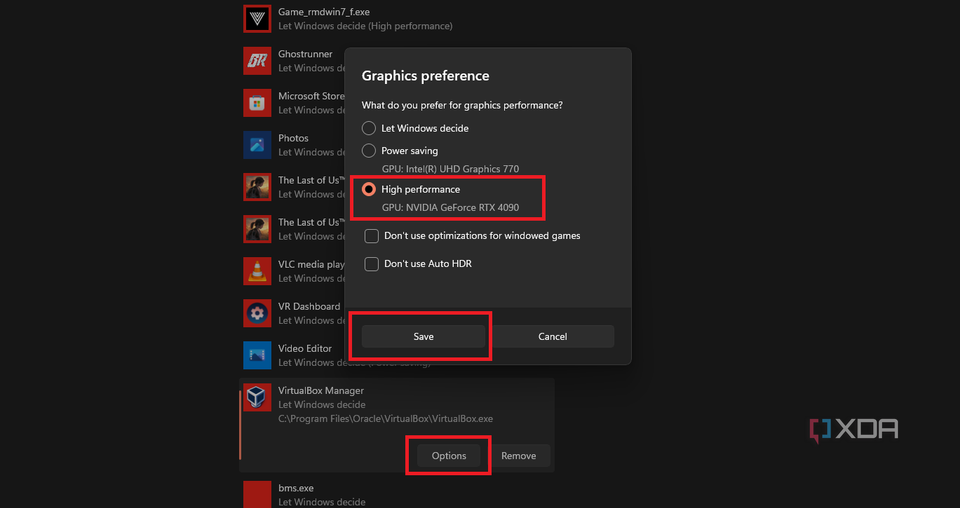
Task: Click GPU: NVIDIA GeForce RTX 4090 text
Action: click(450, 207)
